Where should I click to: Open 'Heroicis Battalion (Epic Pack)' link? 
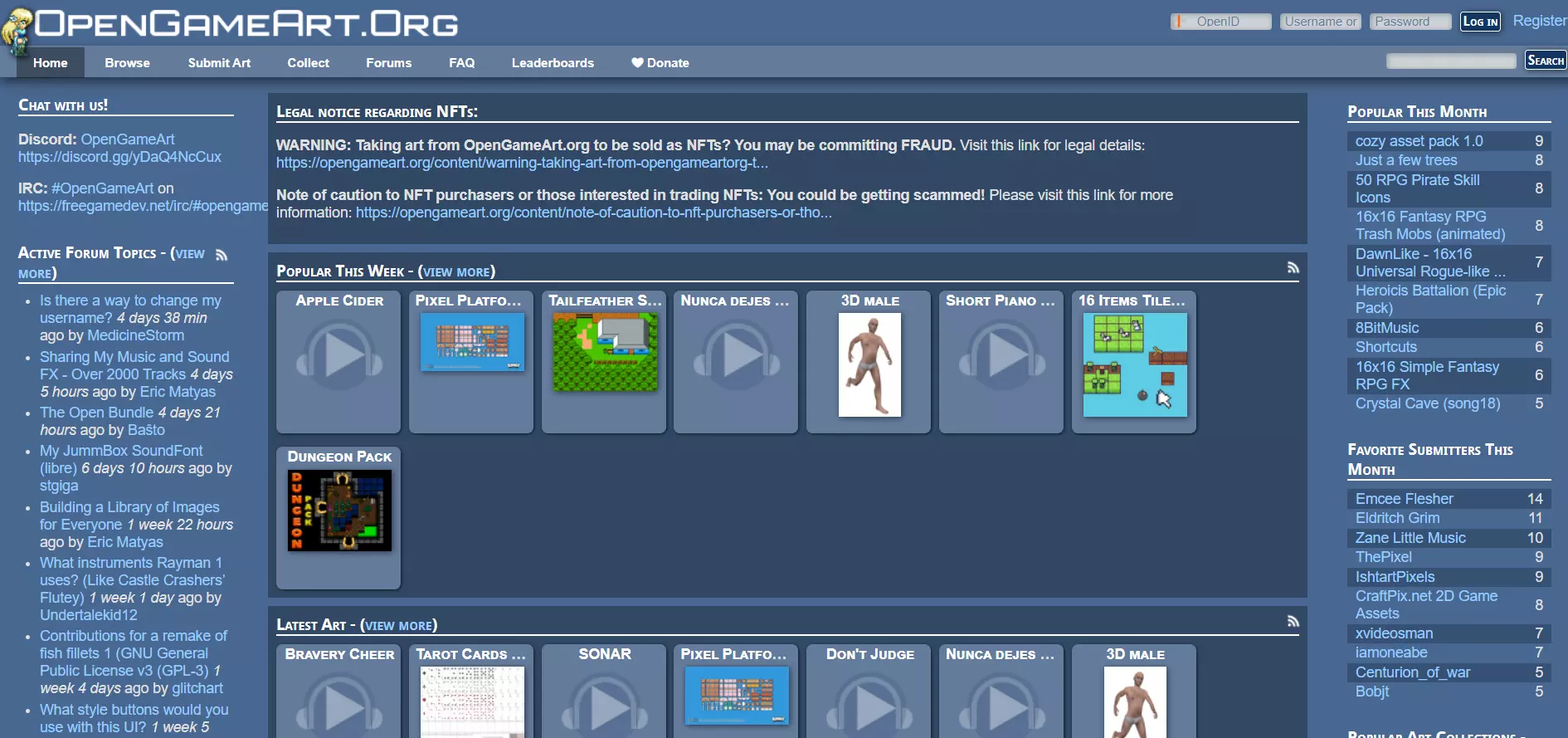coord(1431,299)
